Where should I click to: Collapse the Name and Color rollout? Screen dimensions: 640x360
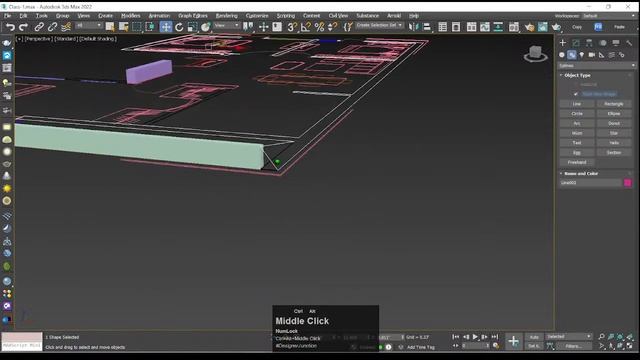point(581,173)
